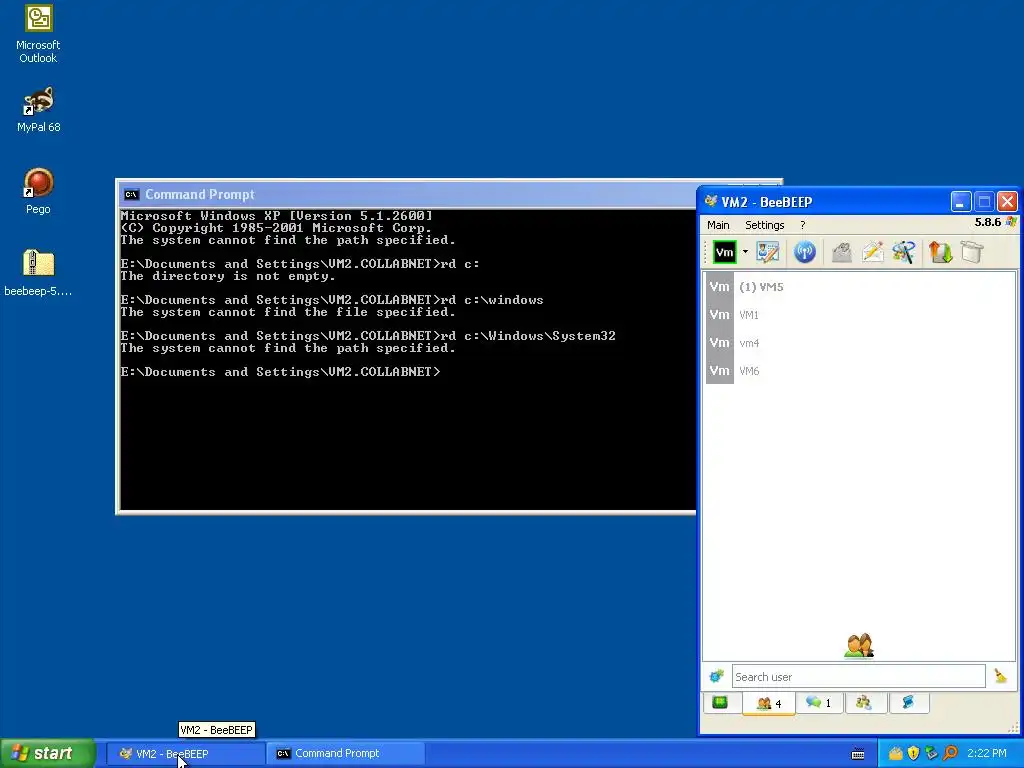Click the green-bordered Vm status avatar in BeeBEEP toolbar
The width and height of the screenshot is (1024, 768).
pos(724,252)
